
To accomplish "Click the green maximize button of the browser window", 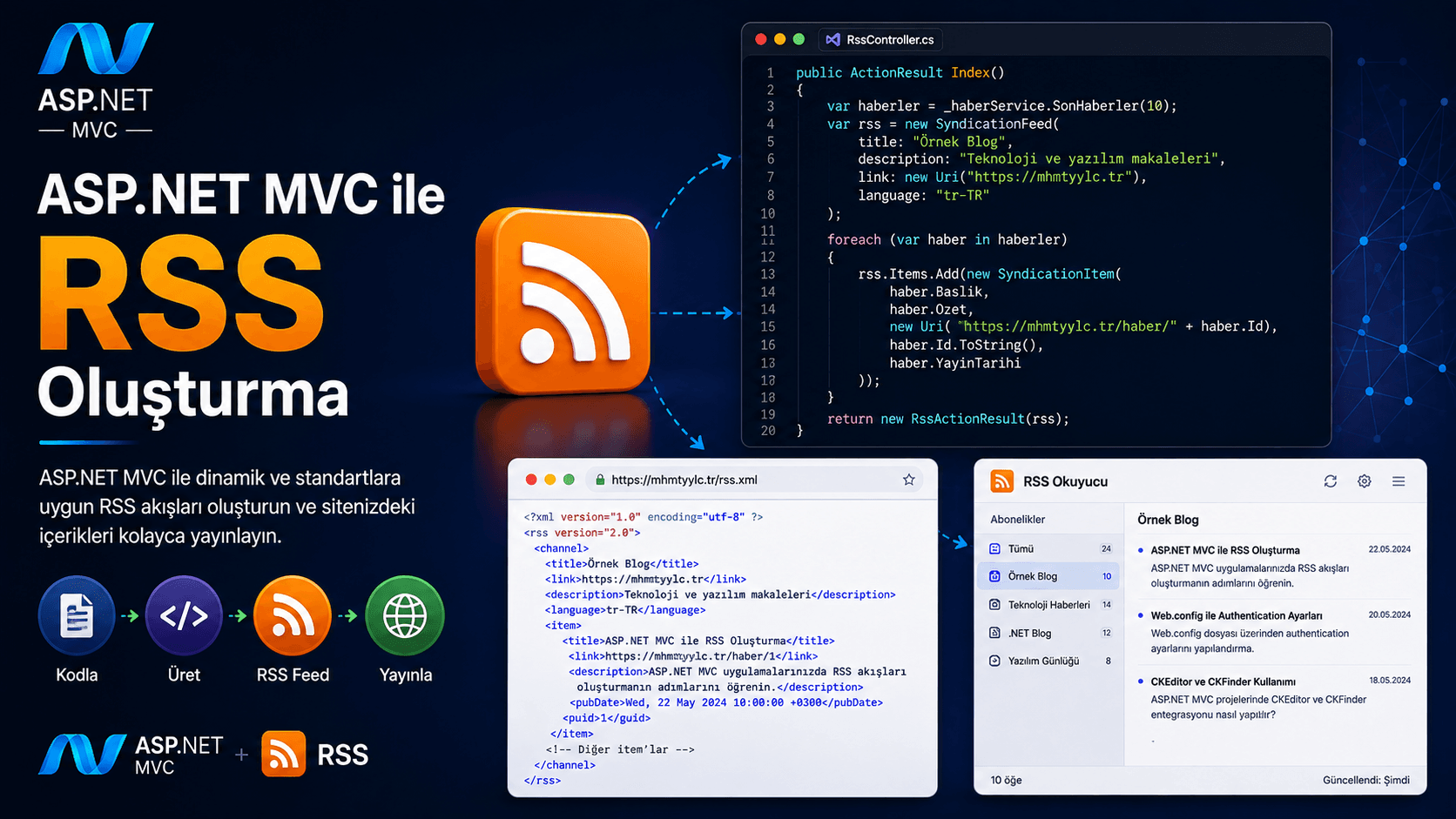I will [x=569, y=480].
